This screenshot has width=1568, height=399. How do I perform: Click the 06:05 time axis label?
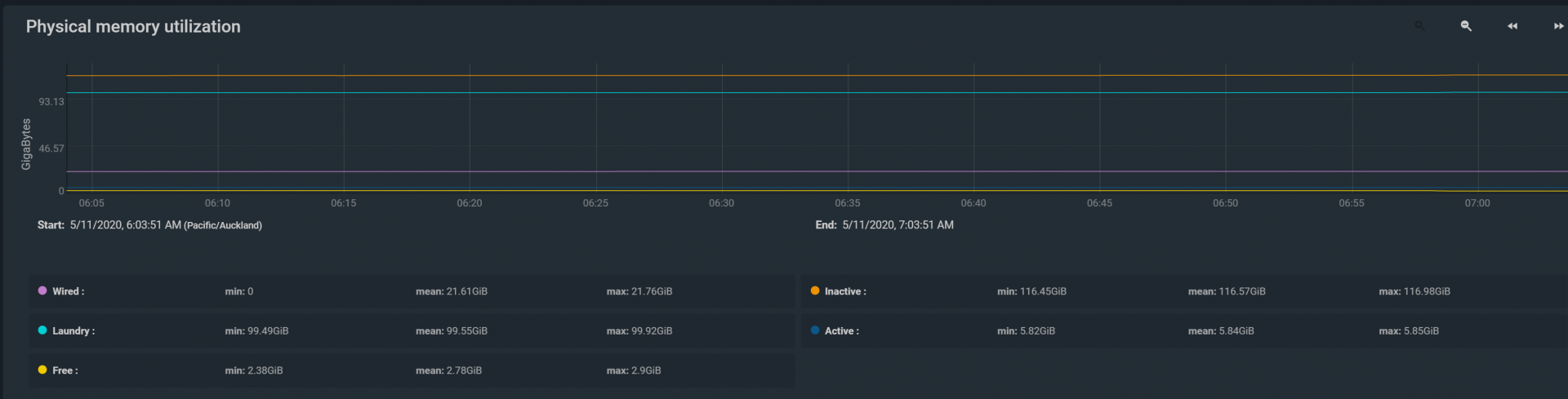91,203
